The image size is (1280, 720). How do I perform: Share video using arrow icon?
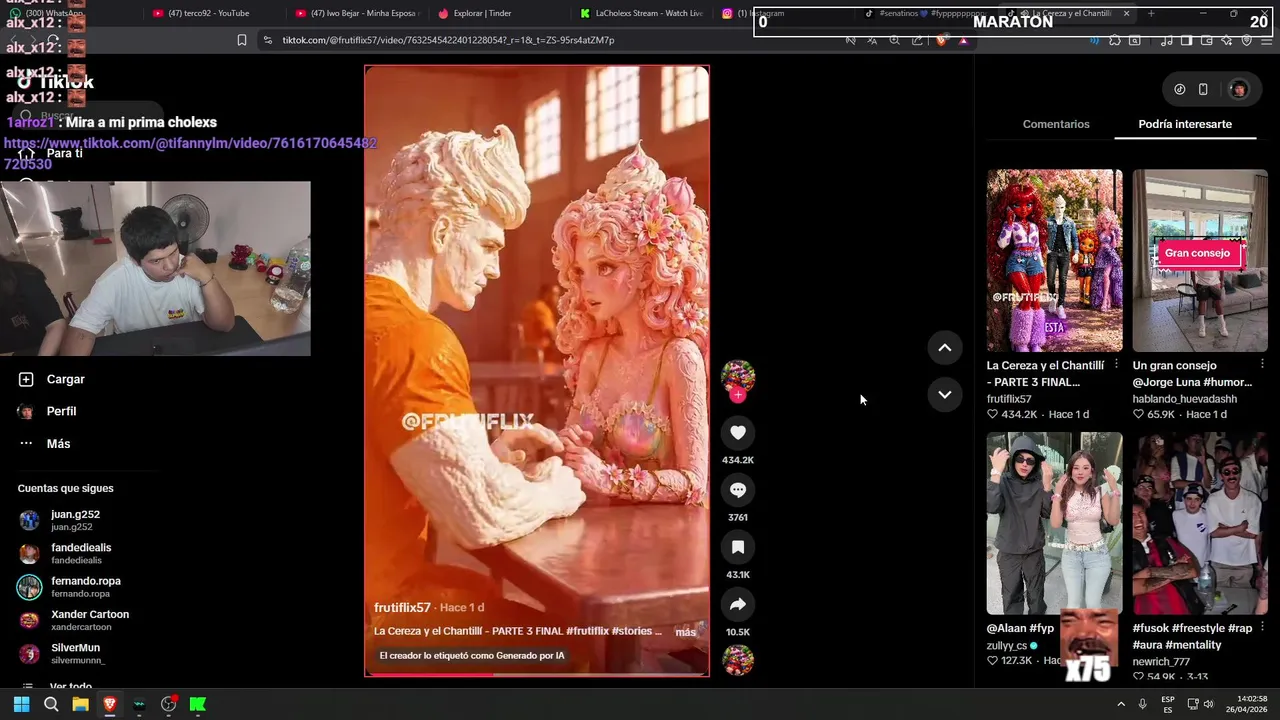pyautogui.click(x=738, y=604)
